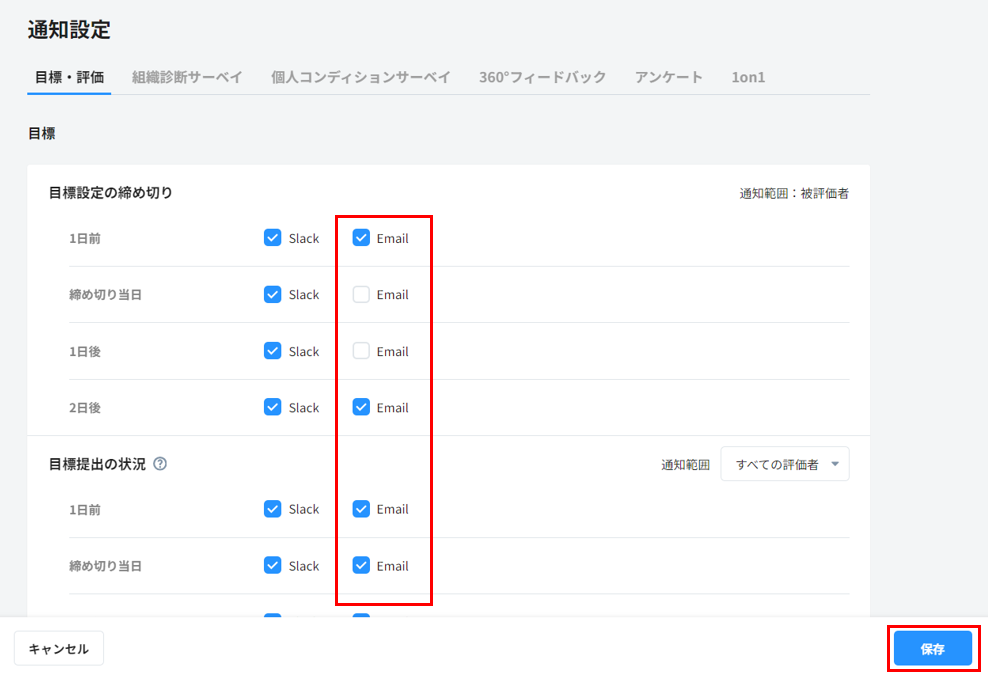Select the 360°フィードバック tab
The width and height of the screenshot is (988, 677).
pos(542,77)
